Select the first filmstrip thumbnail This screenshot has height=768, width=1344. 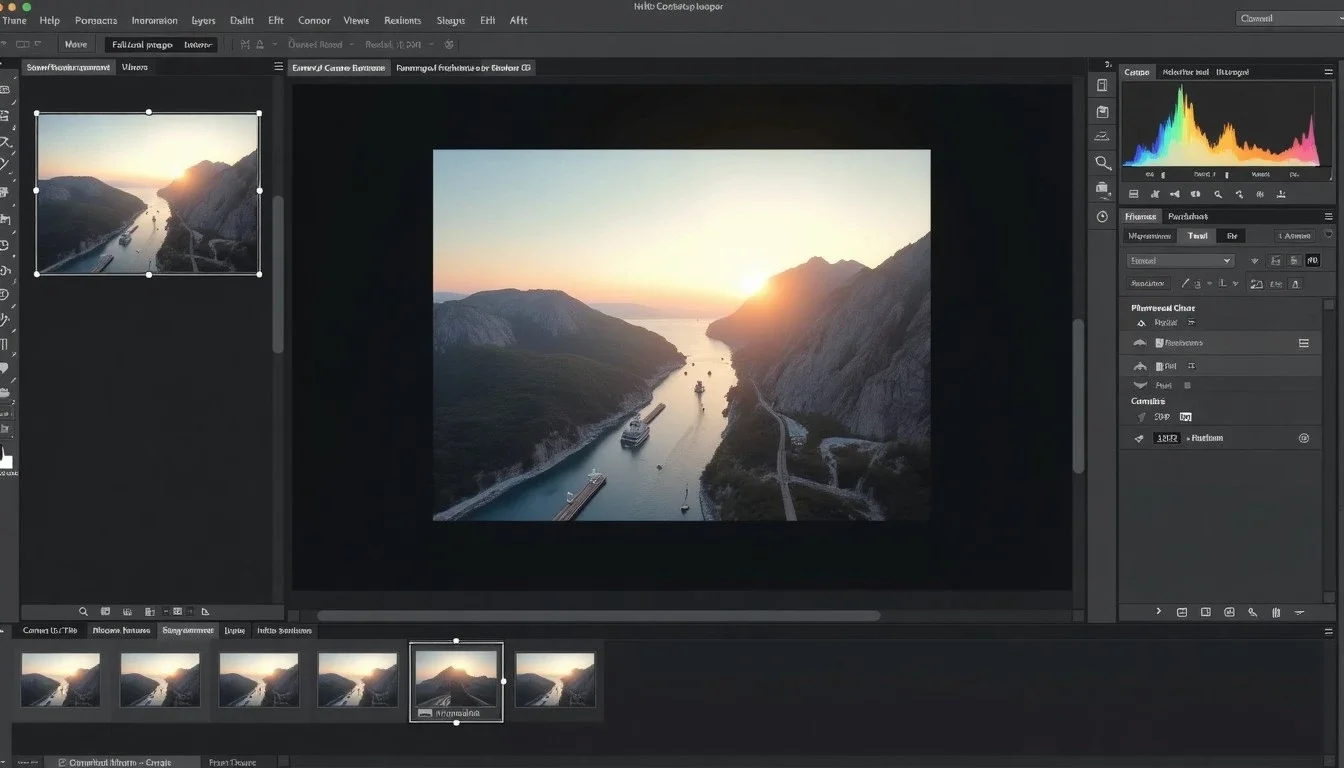click(x=60, y=680)
